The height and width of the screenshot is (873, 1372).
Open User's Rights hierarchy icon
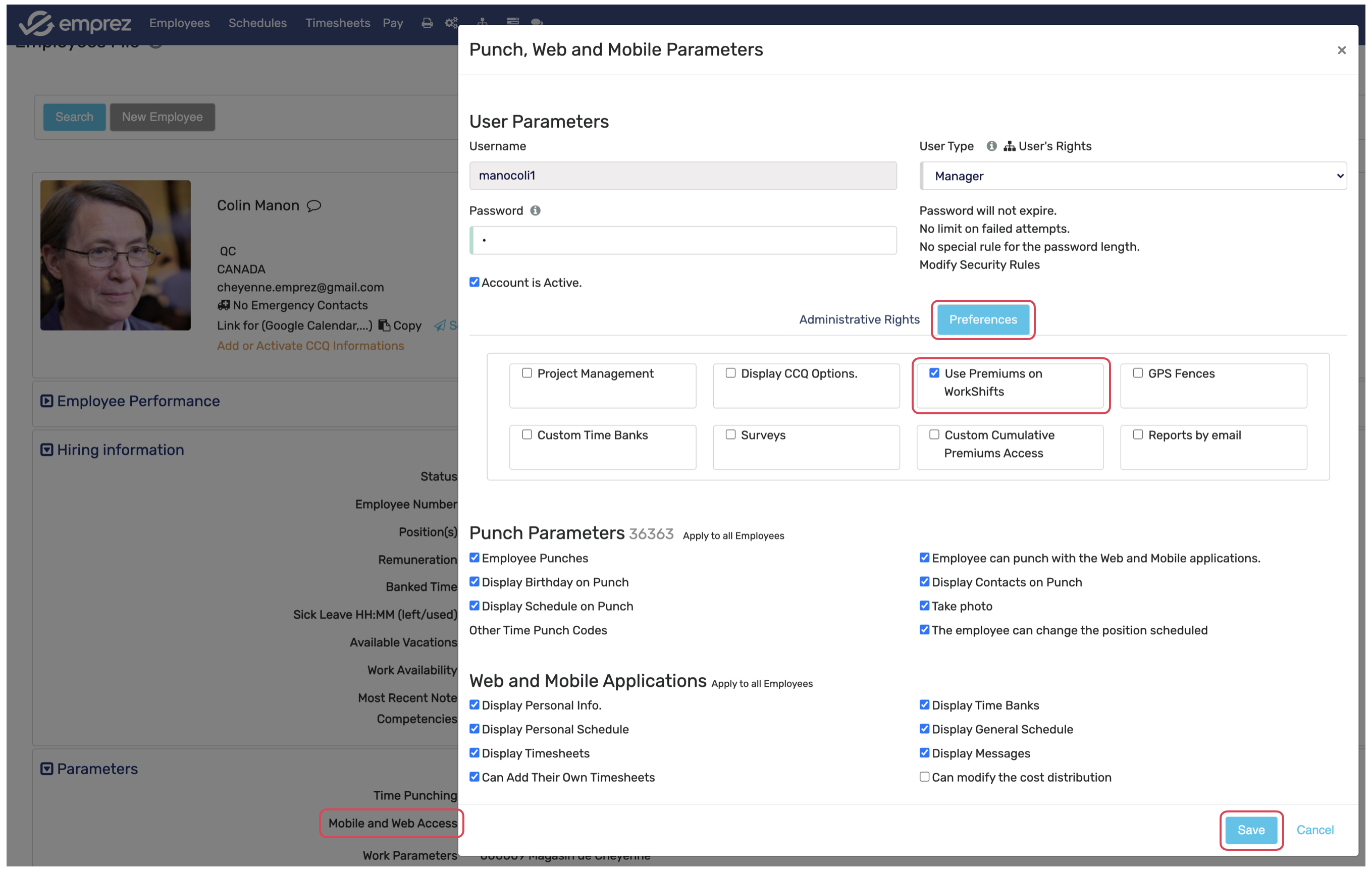pos(1009,146)
